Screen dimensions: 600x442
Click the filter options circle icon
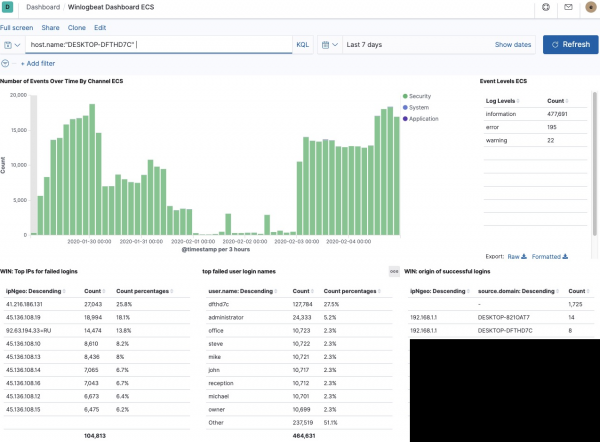pos(6,63)
